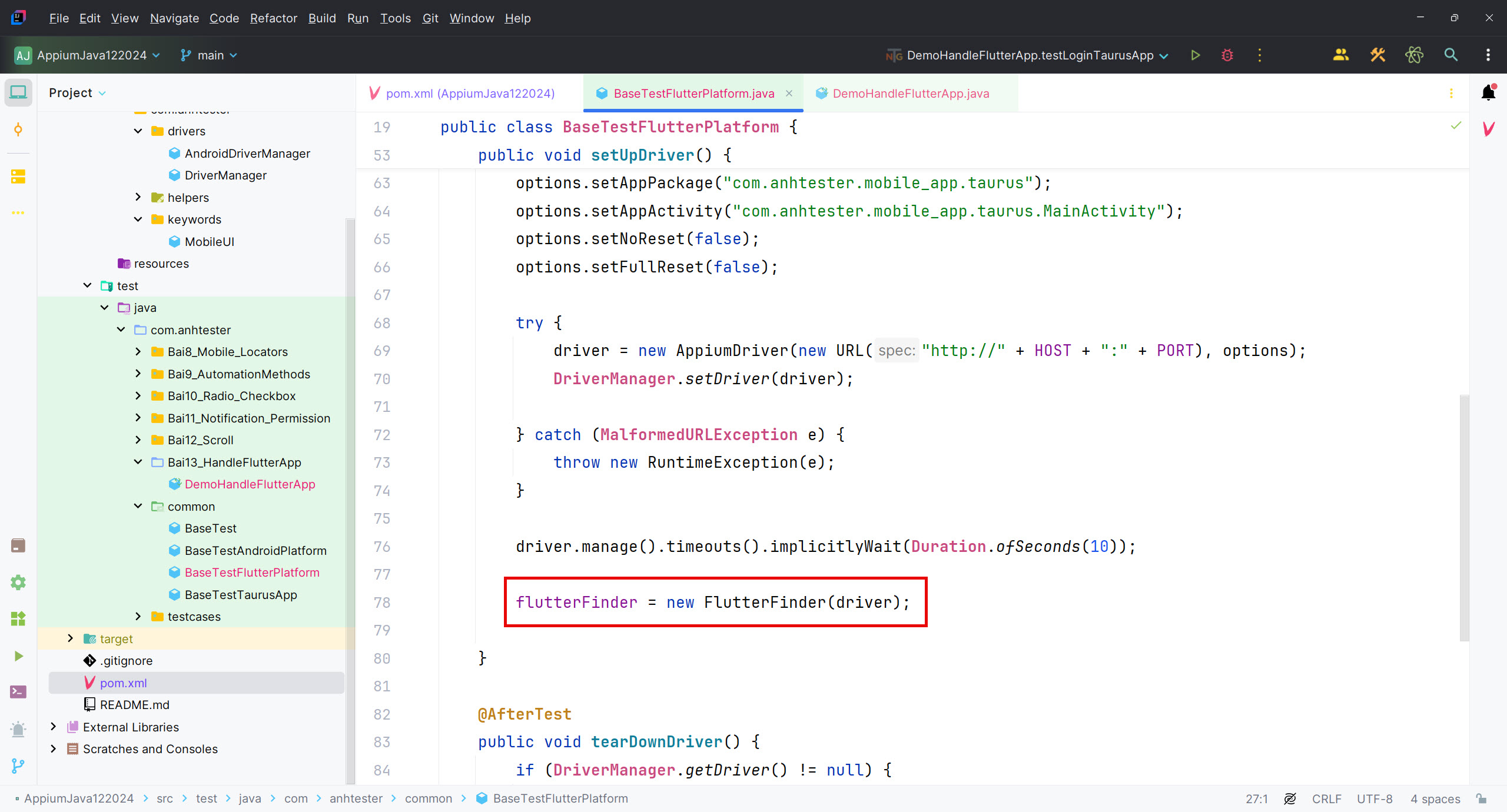The image size is (1507, 812).
Task: Open run configuration selector dropdown
Action: [x=1027, y=55]
